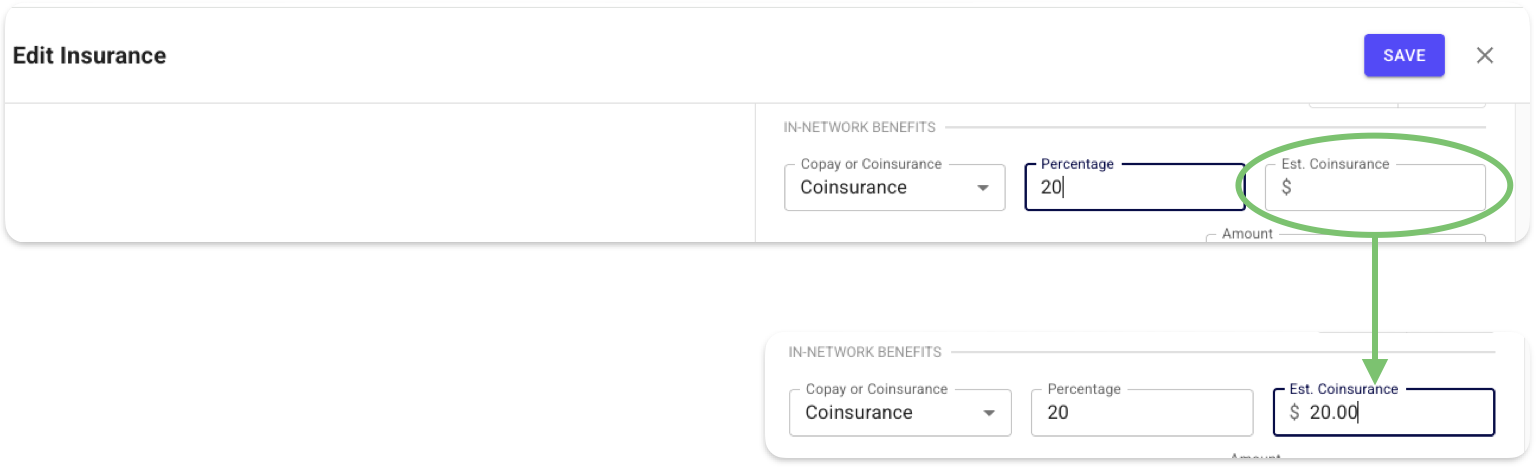Image resolution: width=1536 pixels, height=468 pixels.
Task: Click the dollar sign before 20.00
Action: pos(1294,413)
